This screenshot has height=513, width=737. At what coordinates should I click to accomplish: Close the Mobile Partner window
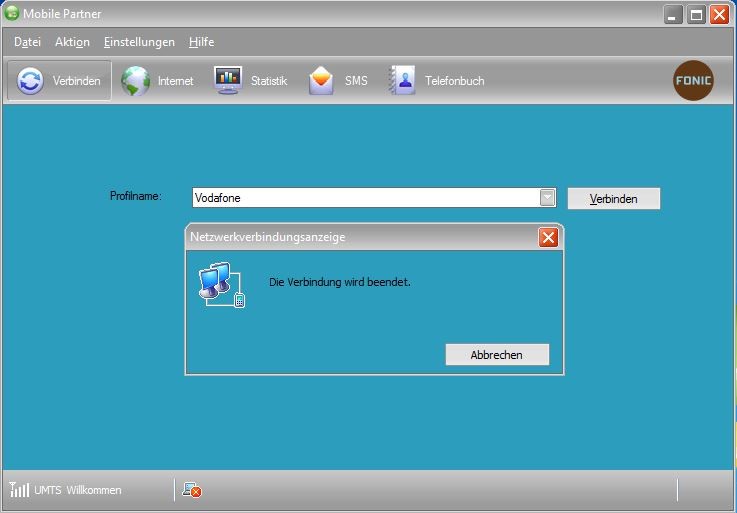[x=719, y=15]
